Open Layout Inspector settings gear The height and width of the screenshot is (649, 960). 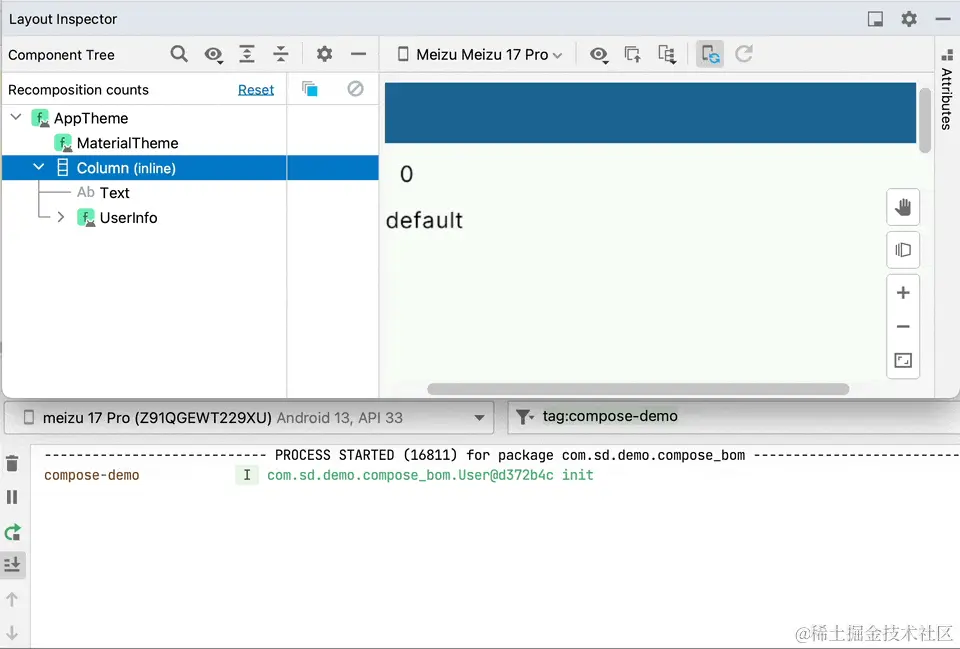(909, 19)
